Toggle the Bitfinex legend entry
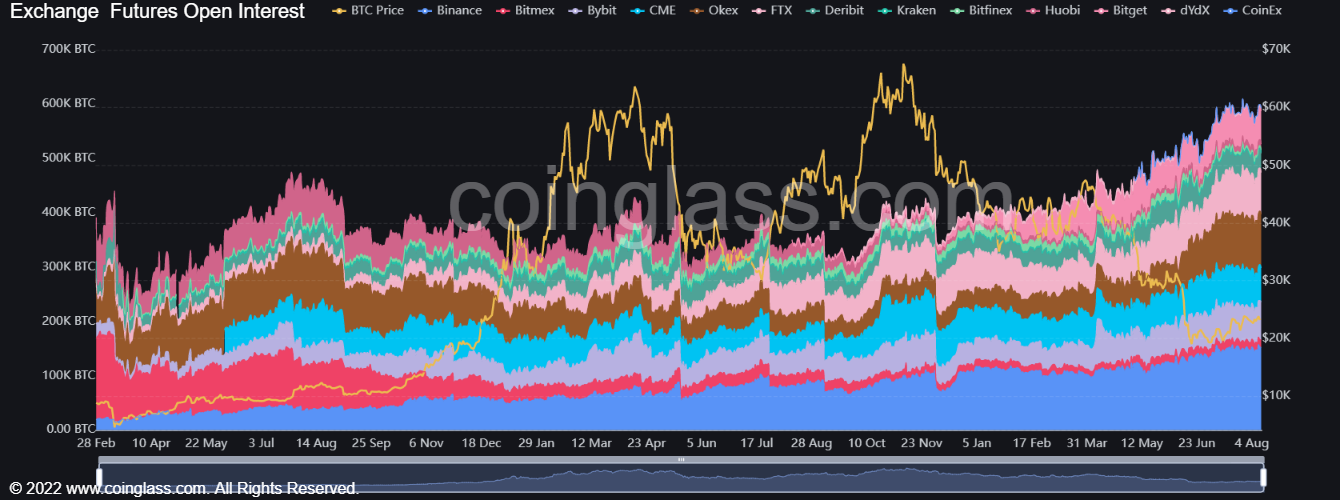 pyautogui.click(x=980, y=10)
